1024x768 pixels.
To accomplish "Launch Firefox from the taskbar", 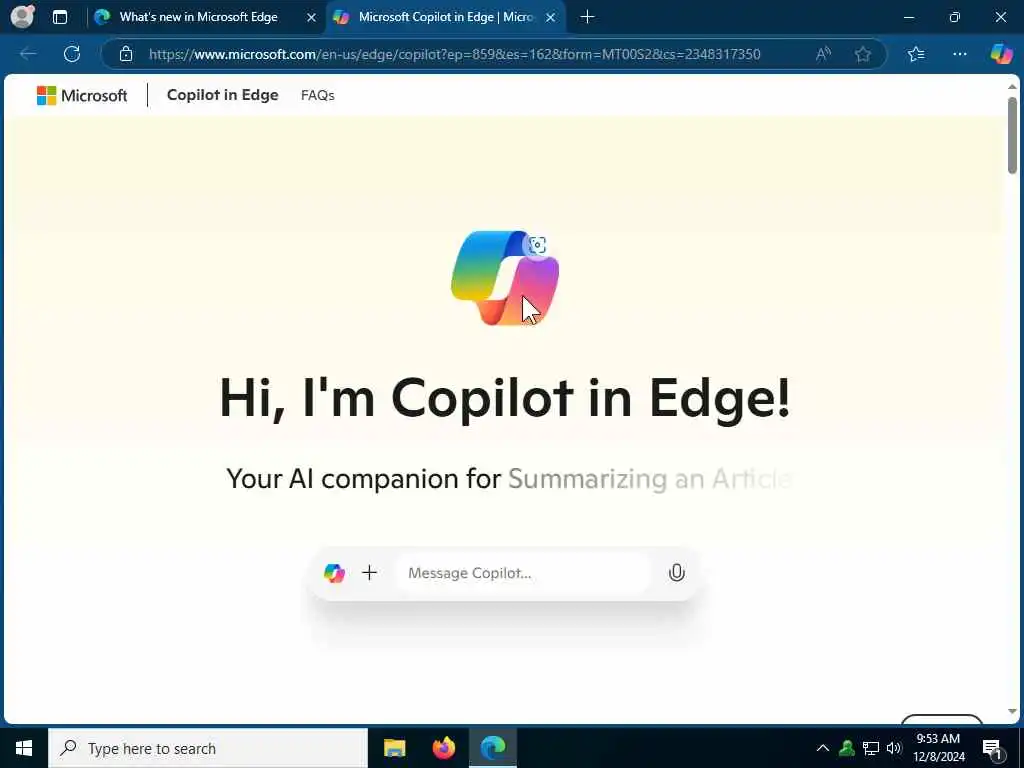I will tap(443, 748).
